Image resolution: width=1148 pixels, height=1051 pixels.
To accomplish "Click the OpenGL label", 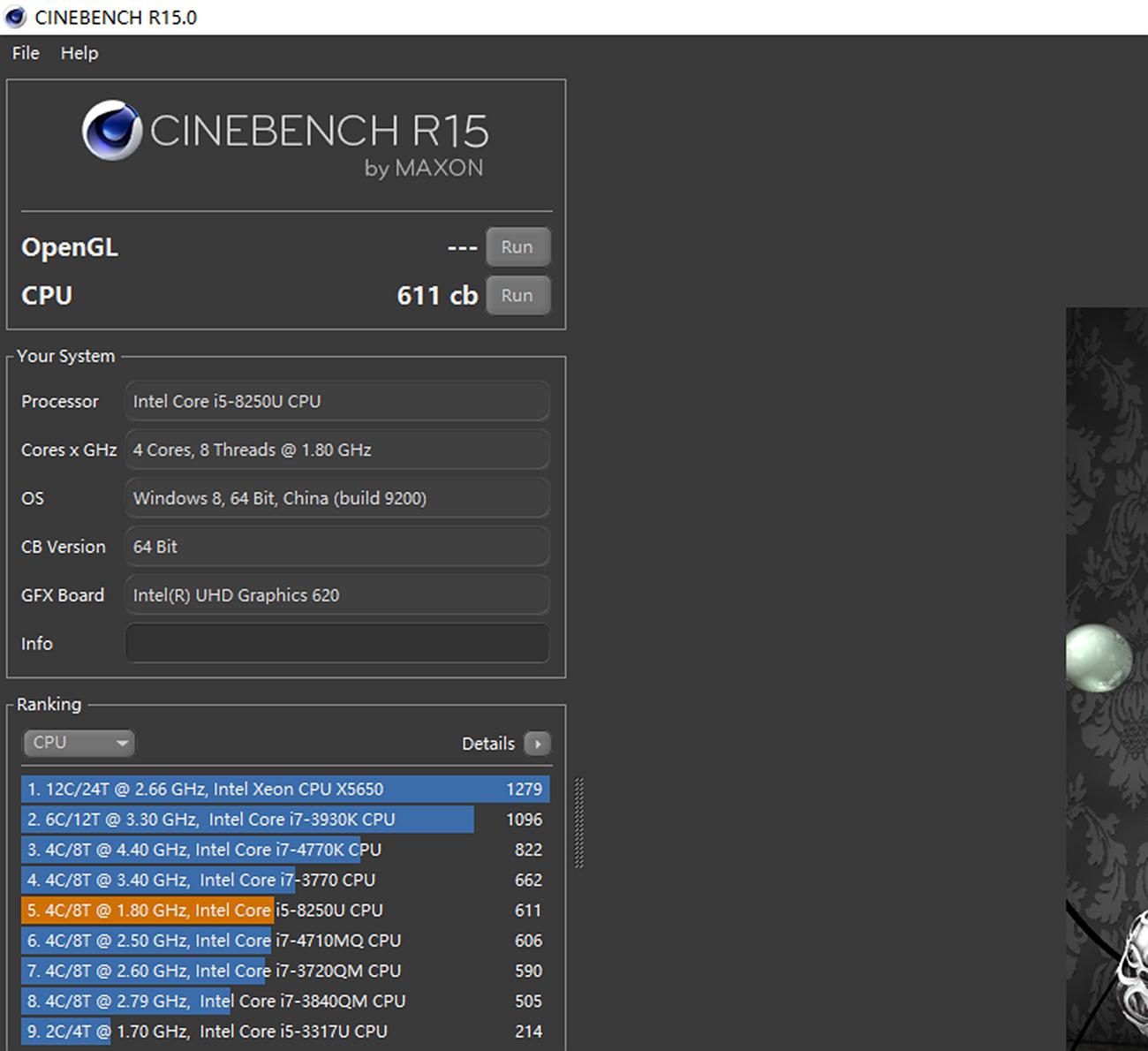I will pos(70,248).
